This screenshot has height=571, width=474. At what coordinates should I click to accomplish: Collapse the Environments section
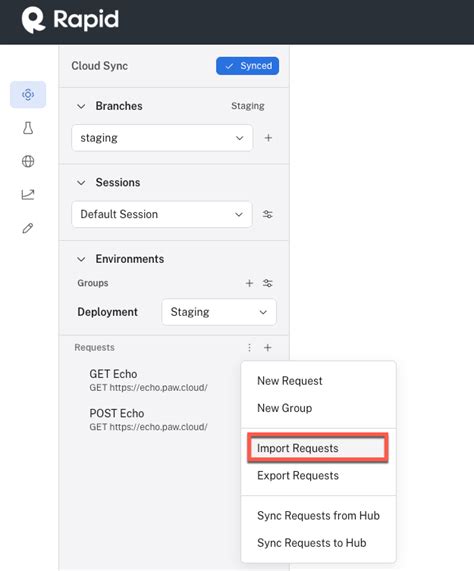81,259
